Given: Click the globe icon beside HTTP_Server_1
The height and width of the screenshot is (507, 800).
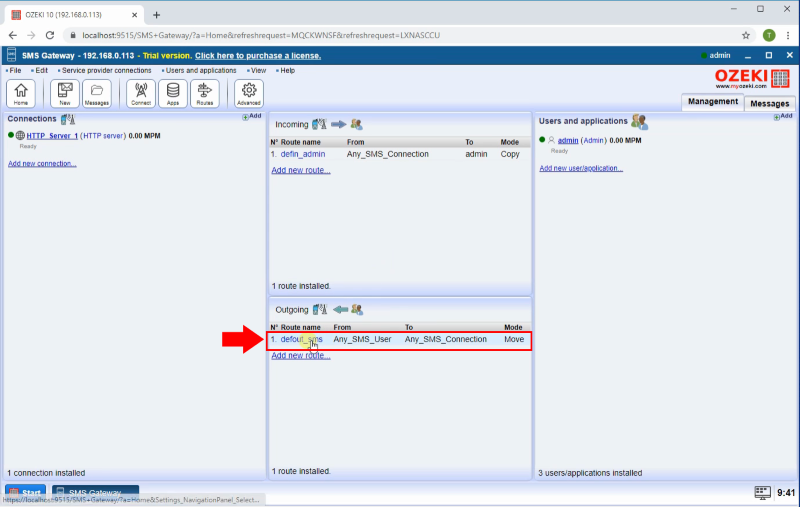Looking at the screenshot, I should point(20,135).
